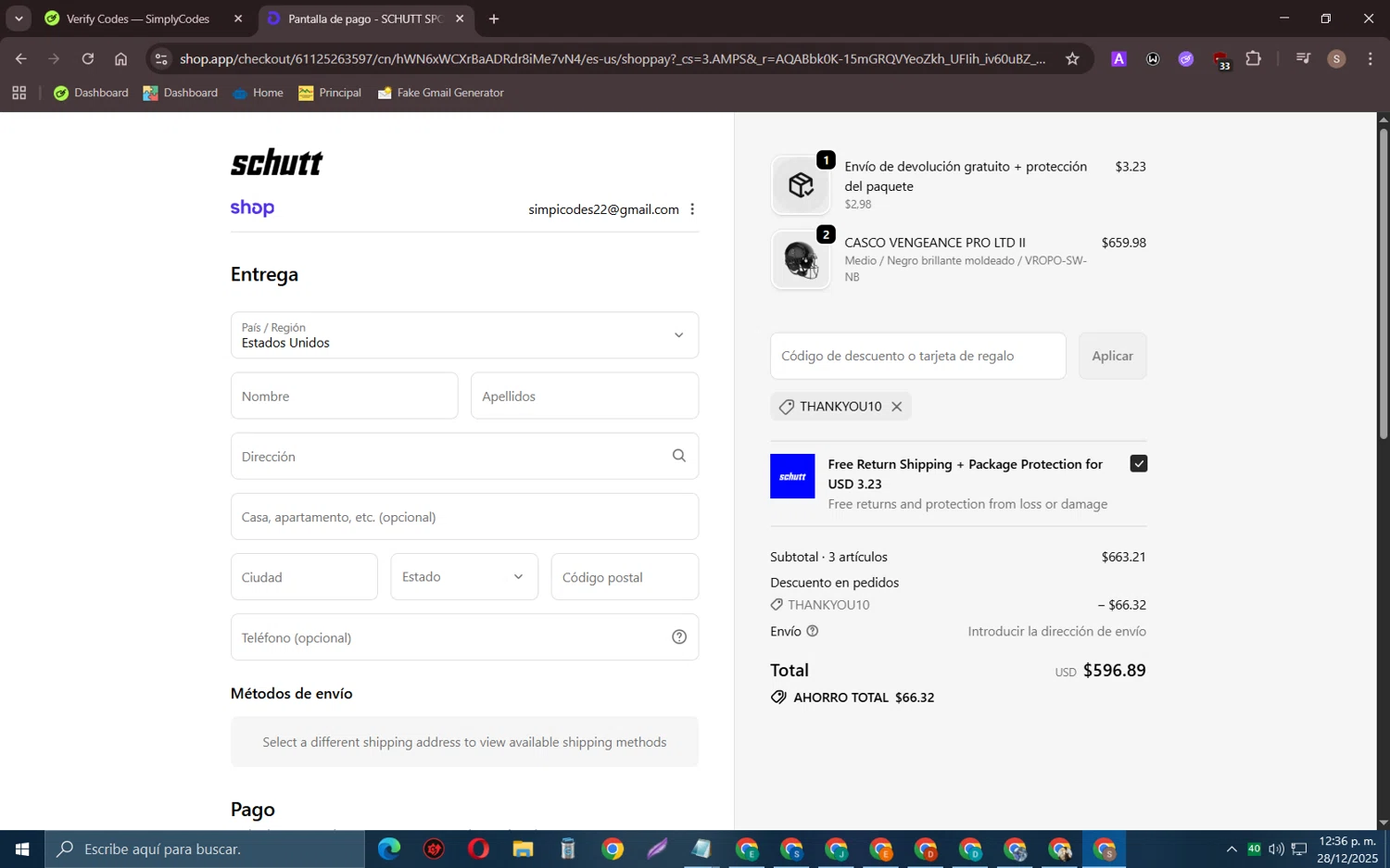Click the Ciudad input field
The width and height of the screenshot is (1390, 868).
click(304, 577)
